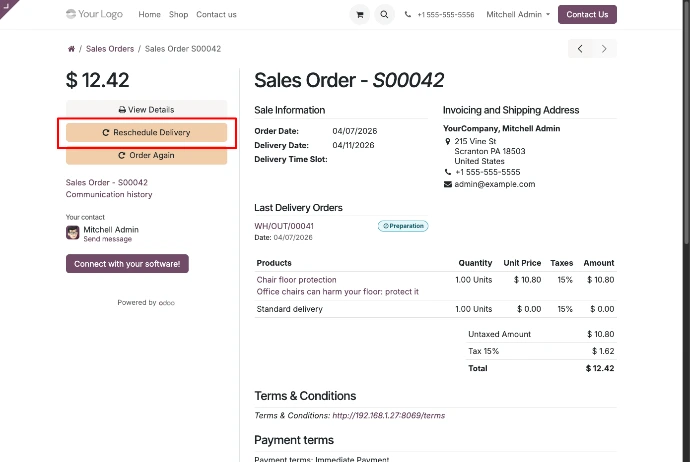Open the shopping cart icon
The height and width of the screenshot is (462, 690).
point(359,15)
